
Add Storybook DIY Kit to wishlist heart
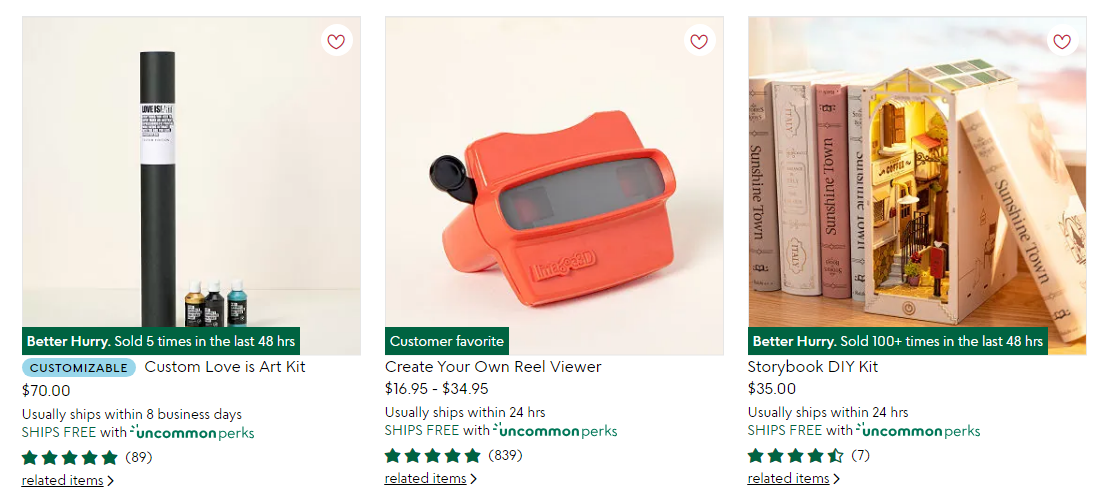pos(1063,41)
